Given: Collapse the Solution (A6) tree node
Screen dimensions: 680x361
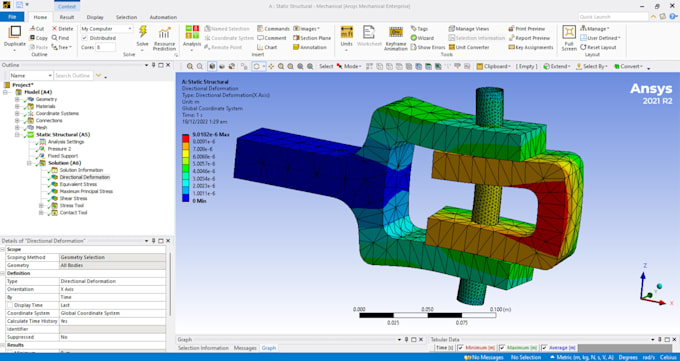Looking at the screenshot, I should [x=29, y=163].
